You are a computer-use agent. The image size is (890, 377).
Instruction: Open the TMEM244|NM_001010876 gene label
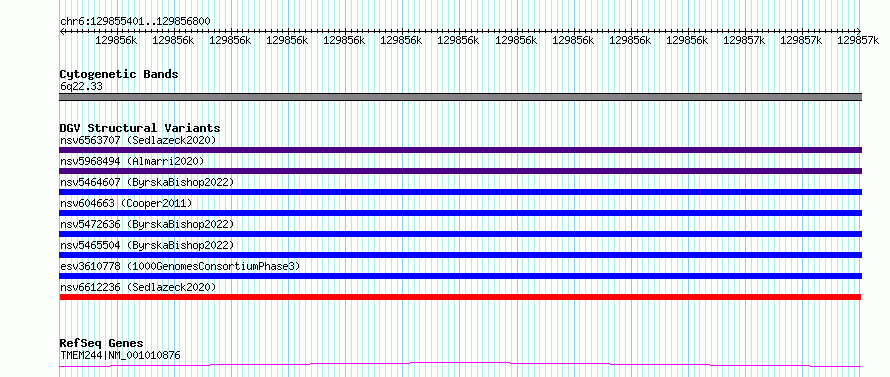(x=120, y=356)
